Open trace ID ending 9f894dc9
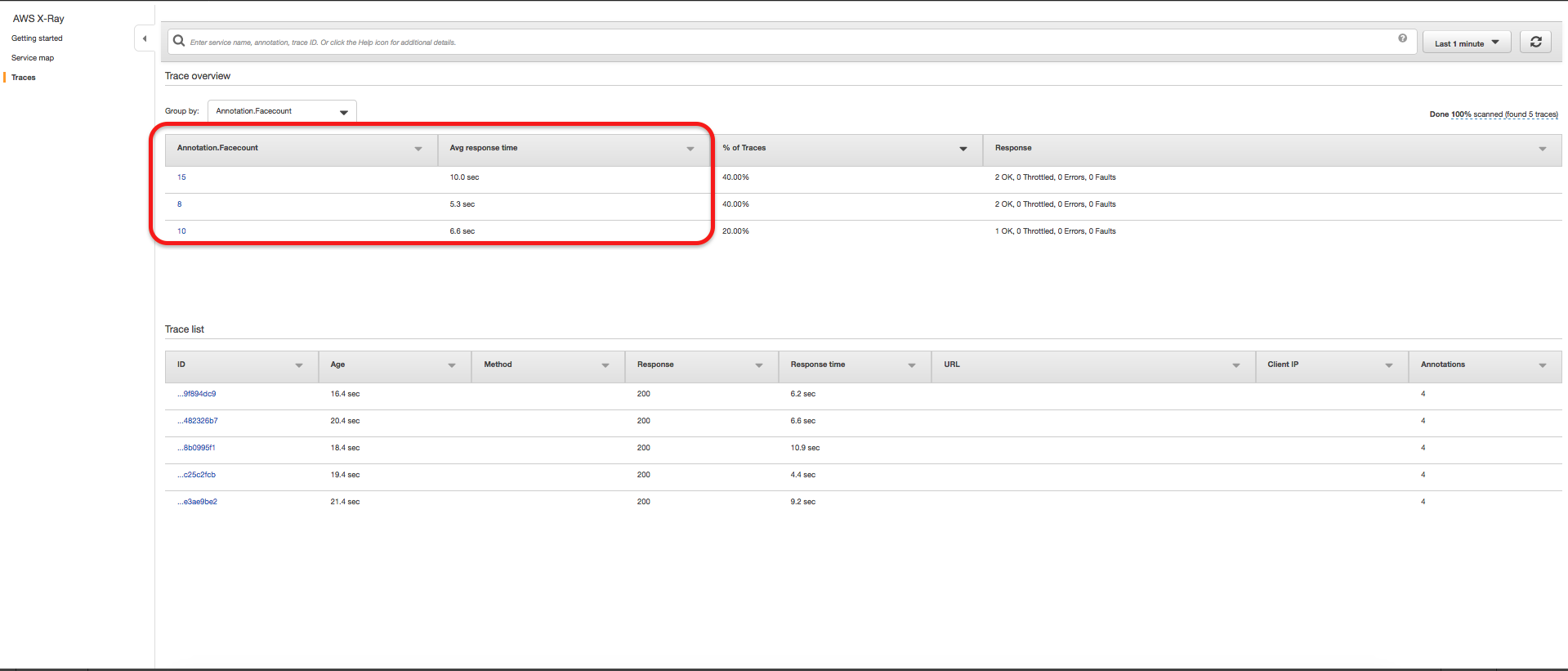 click(x=197, y=394)
